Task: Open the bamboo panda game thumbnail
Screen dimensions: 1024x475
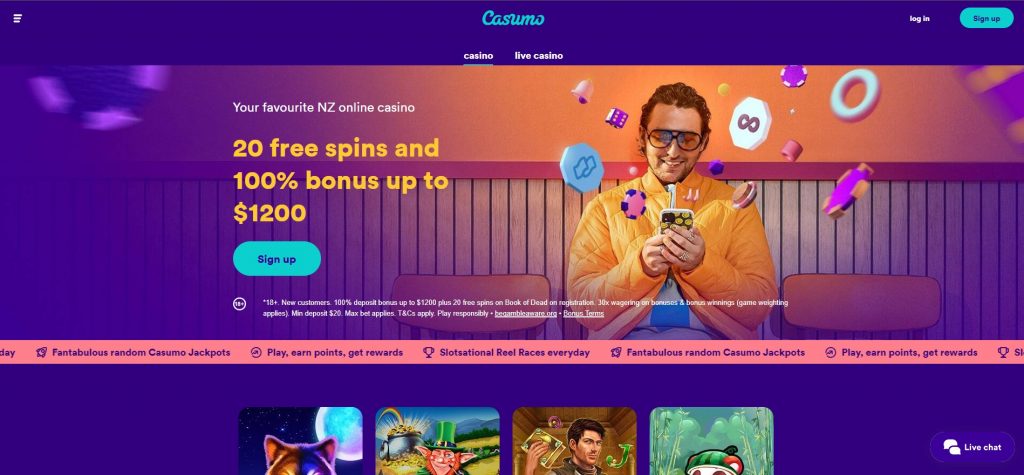Action: [x=712, y=441]
